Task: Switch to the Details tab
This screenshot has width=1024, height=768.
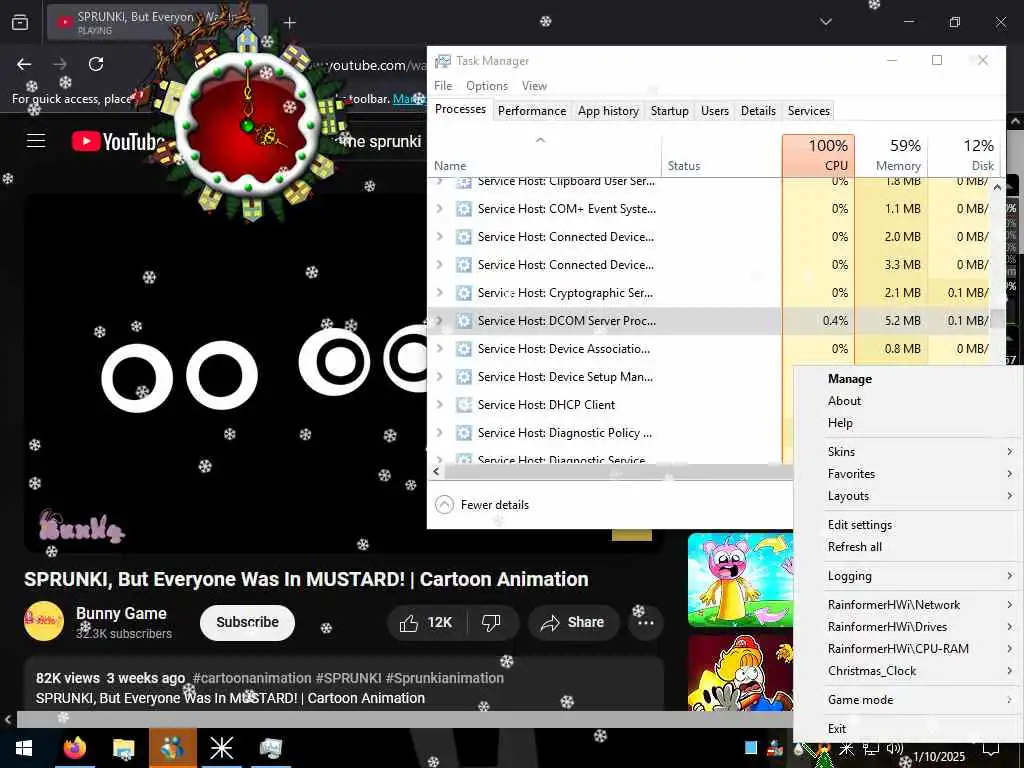Action: click(x=758, y=111)
